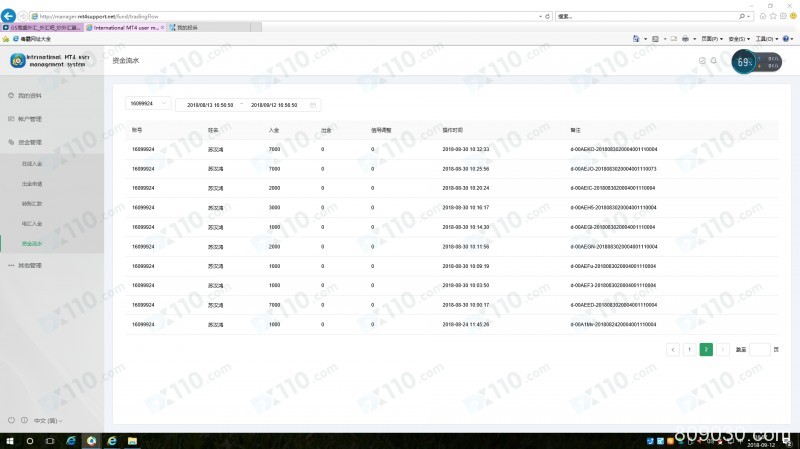Click the time cell 2018-08-24 11:45:26

tap(465, 325)
